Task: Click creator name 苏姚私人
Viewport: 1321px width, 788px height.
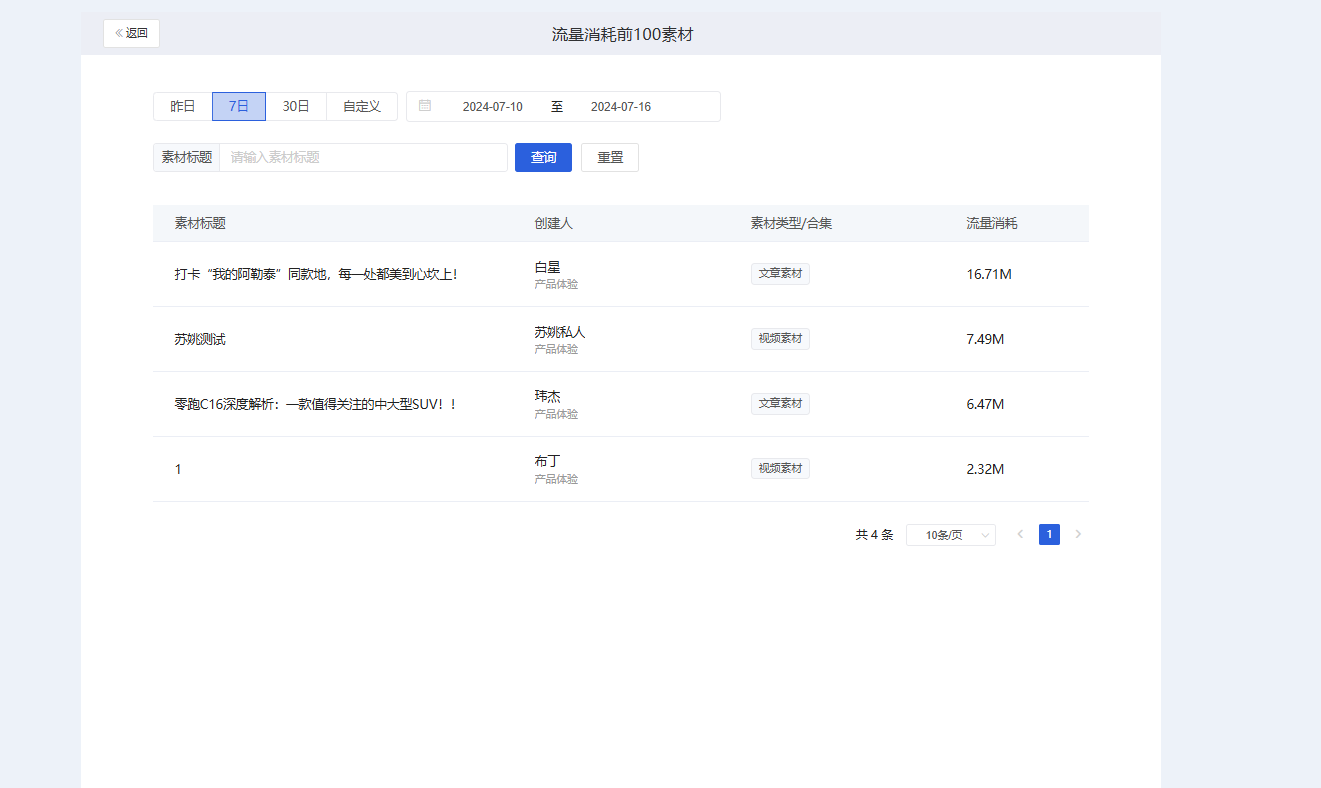Action: (x=560, y=332)
